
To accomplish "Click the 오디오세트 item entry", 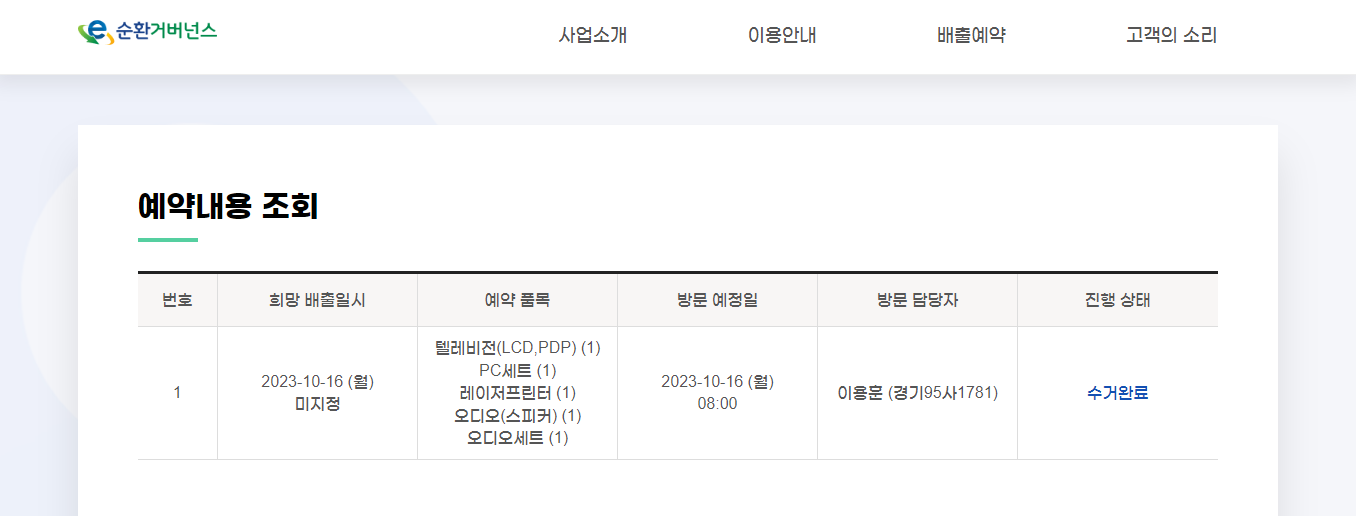I will pos(517,438).
